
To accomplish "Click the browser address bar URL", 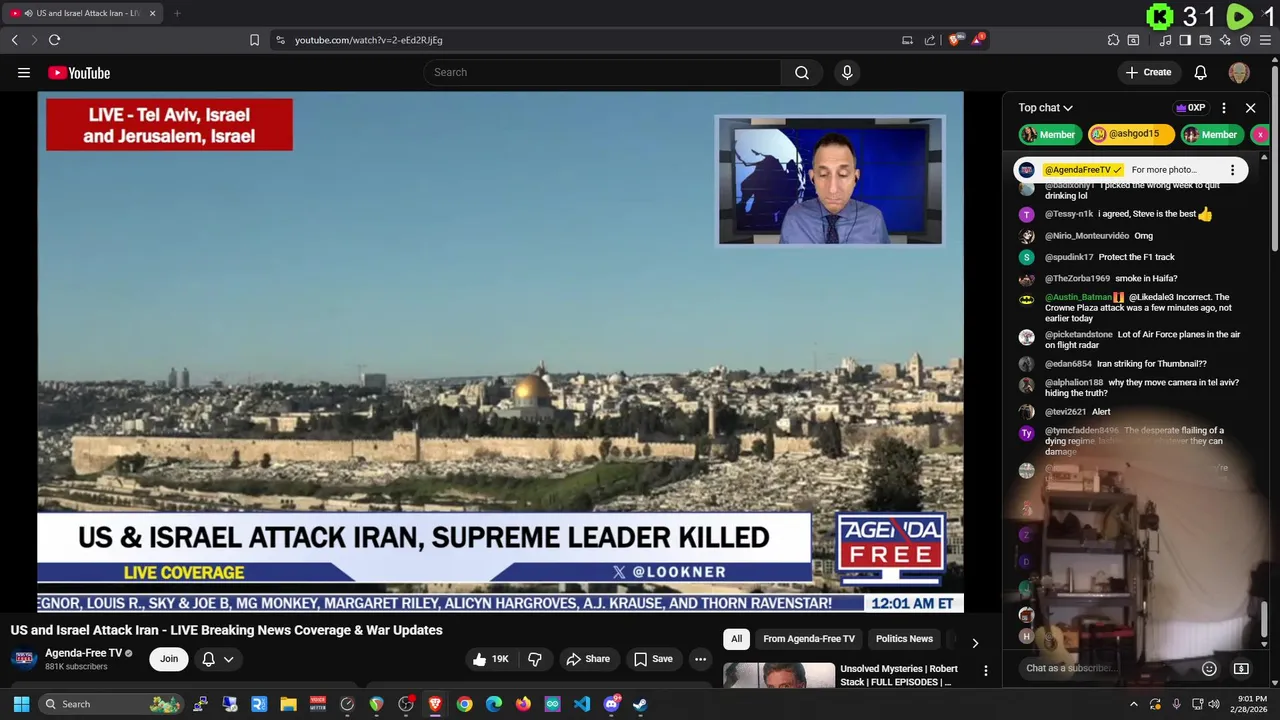I will [368, 40].
